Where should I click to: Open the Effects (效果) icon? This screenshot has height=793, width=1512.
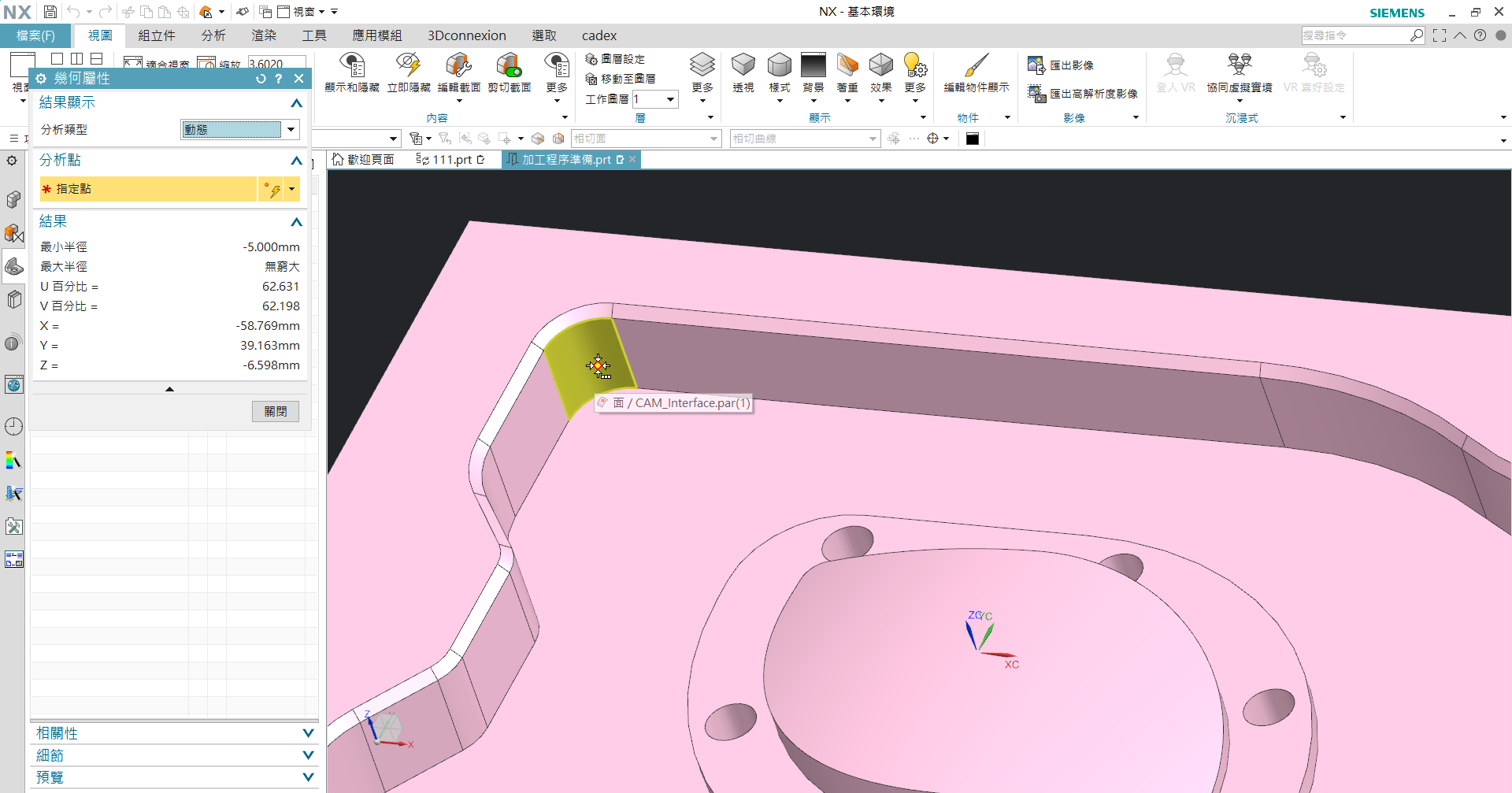pyautogui.click(x=881, y=65)
